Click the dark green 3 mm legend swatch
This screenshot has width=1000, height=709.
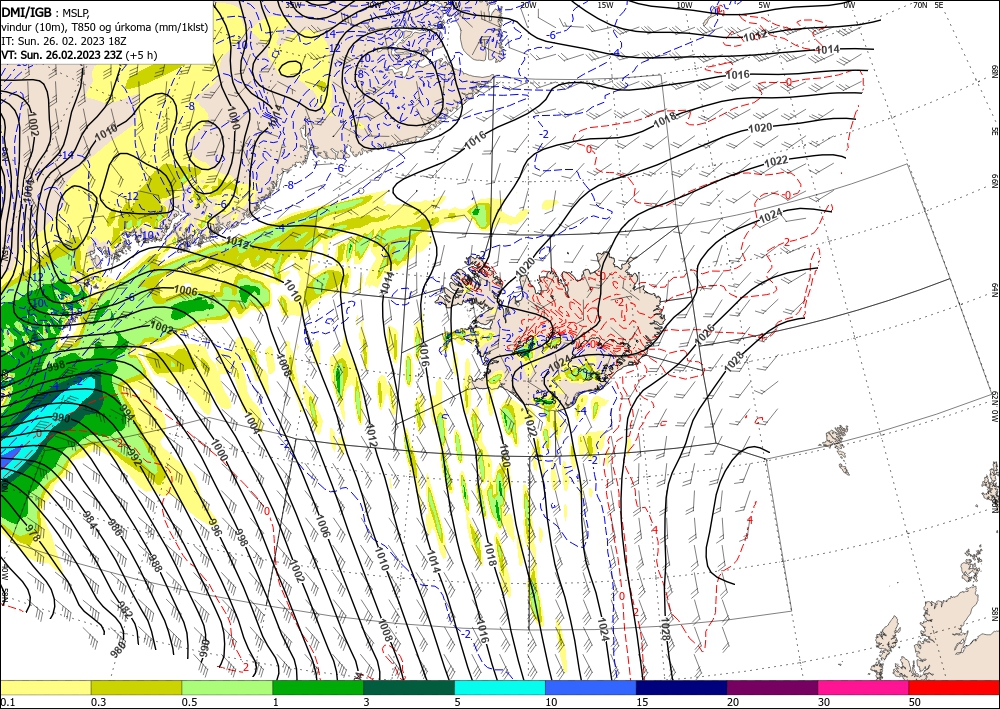tap(409, 687)
